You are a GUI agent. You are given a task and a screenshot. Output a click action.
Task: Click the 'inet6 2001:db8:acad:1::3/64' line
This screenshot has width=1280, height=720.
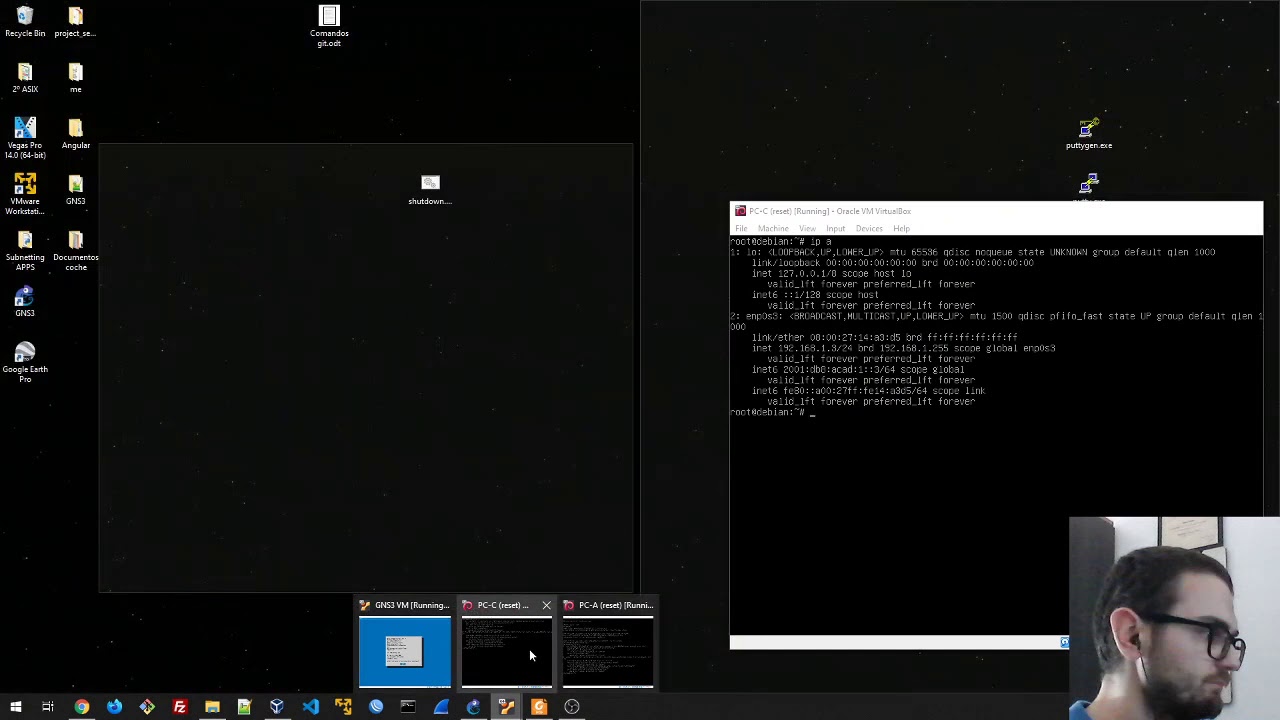(858, 370)
